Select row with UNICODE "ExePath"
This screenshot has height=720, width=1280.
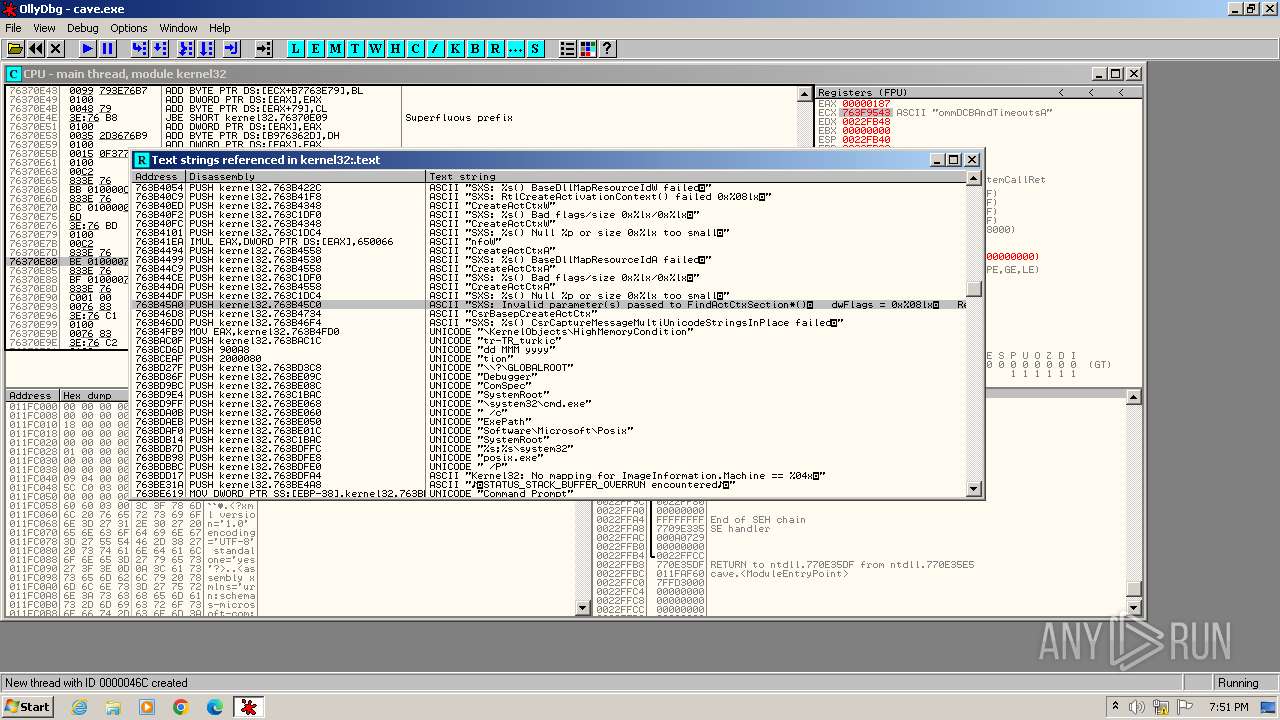[x=550, y=422]
